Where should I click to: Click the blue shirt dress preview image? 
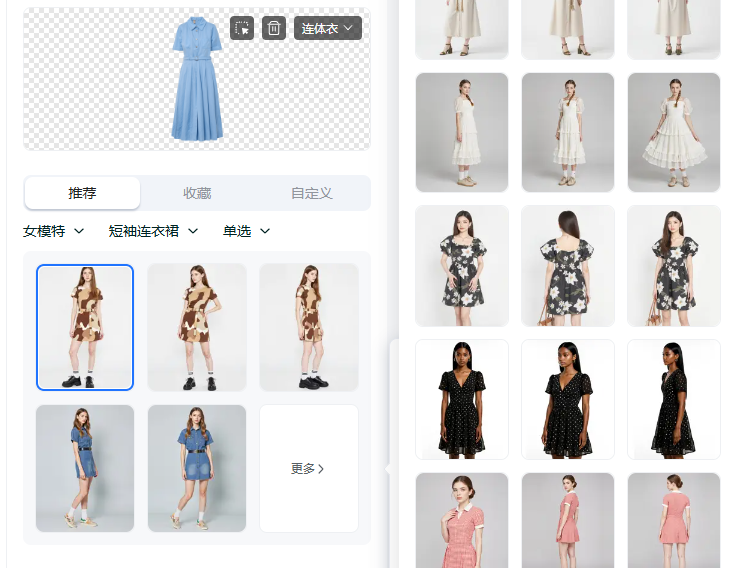[x=197, y=79]
